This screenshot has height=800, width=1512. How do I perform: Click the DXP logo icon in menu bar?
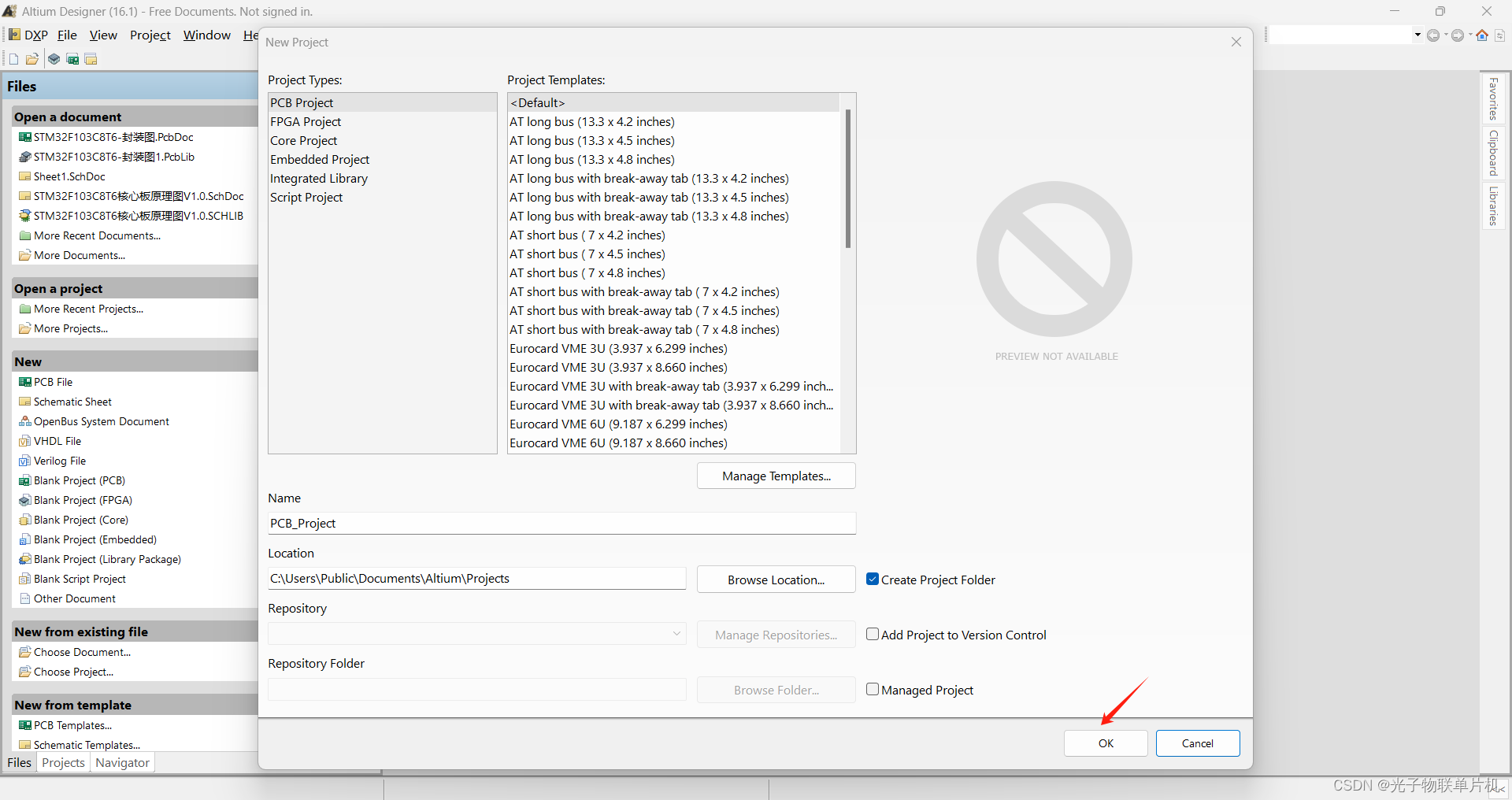click(x=14, y=35)
